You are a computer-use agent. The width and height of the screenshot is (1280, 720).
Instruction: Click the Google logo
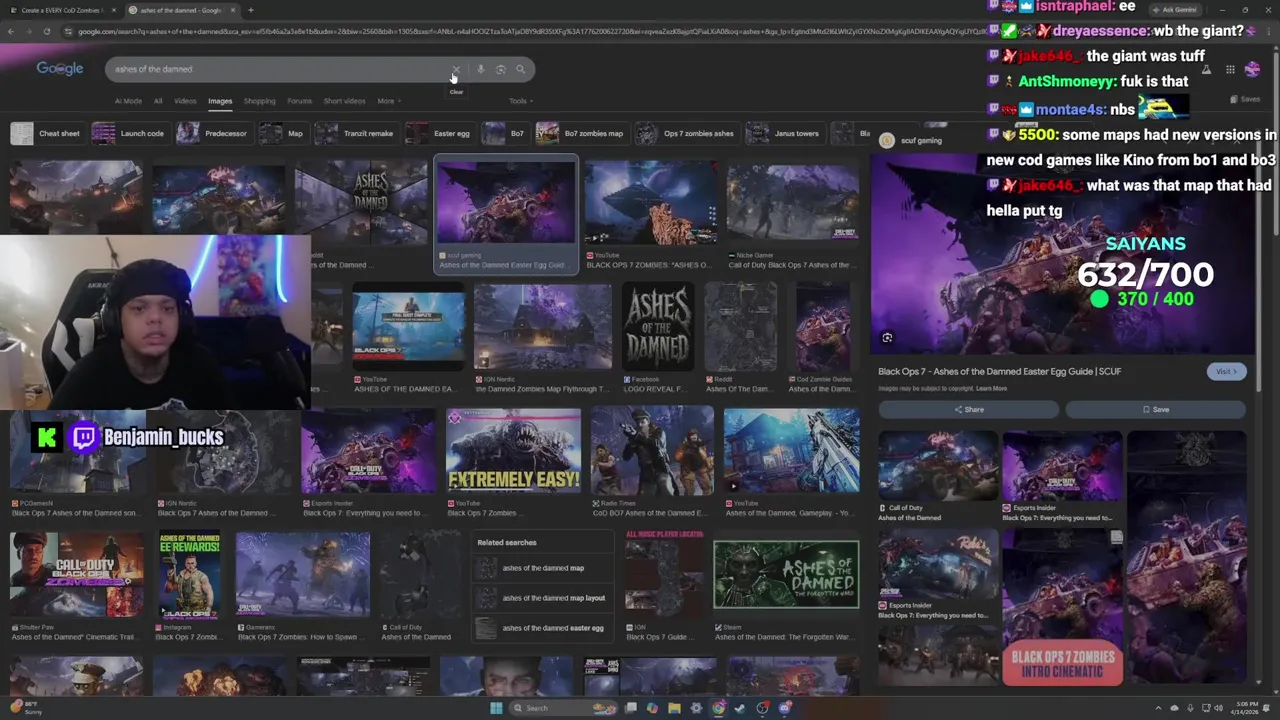(x=60, y=68)
